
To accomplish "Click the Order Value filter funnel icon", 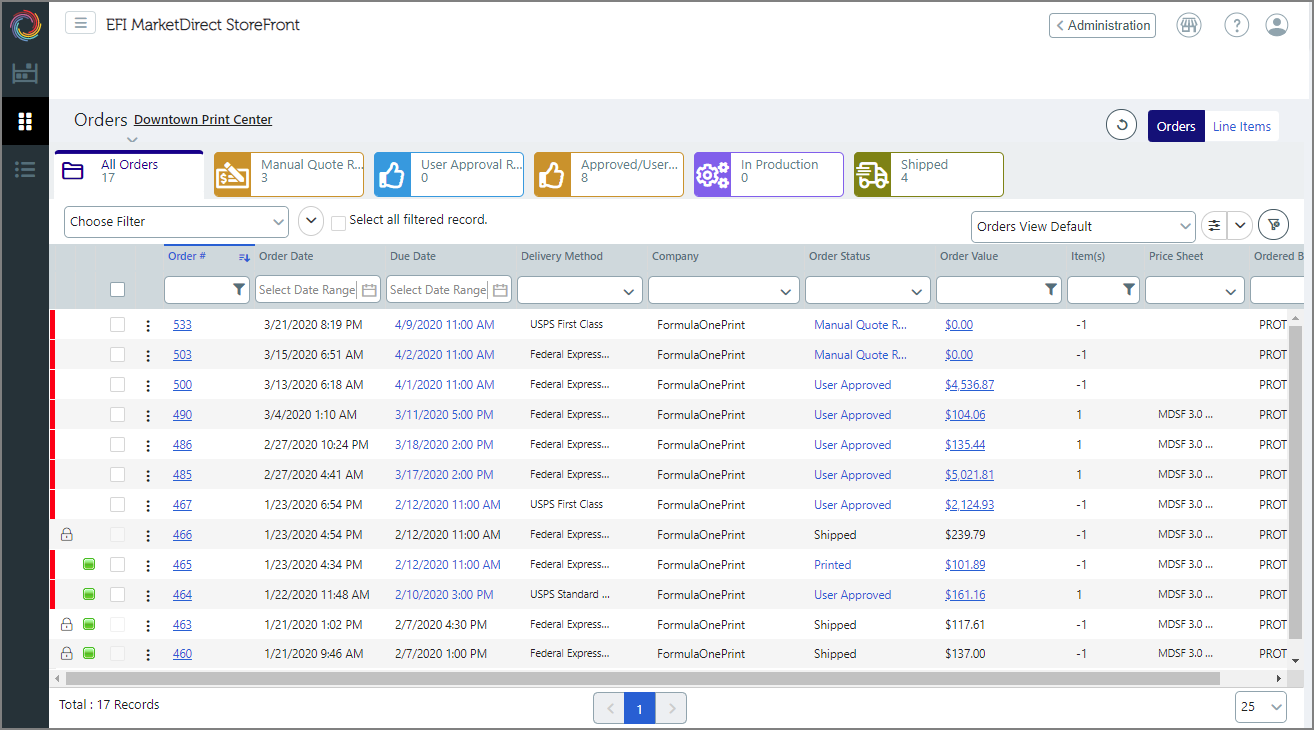I will [1051, 290].
